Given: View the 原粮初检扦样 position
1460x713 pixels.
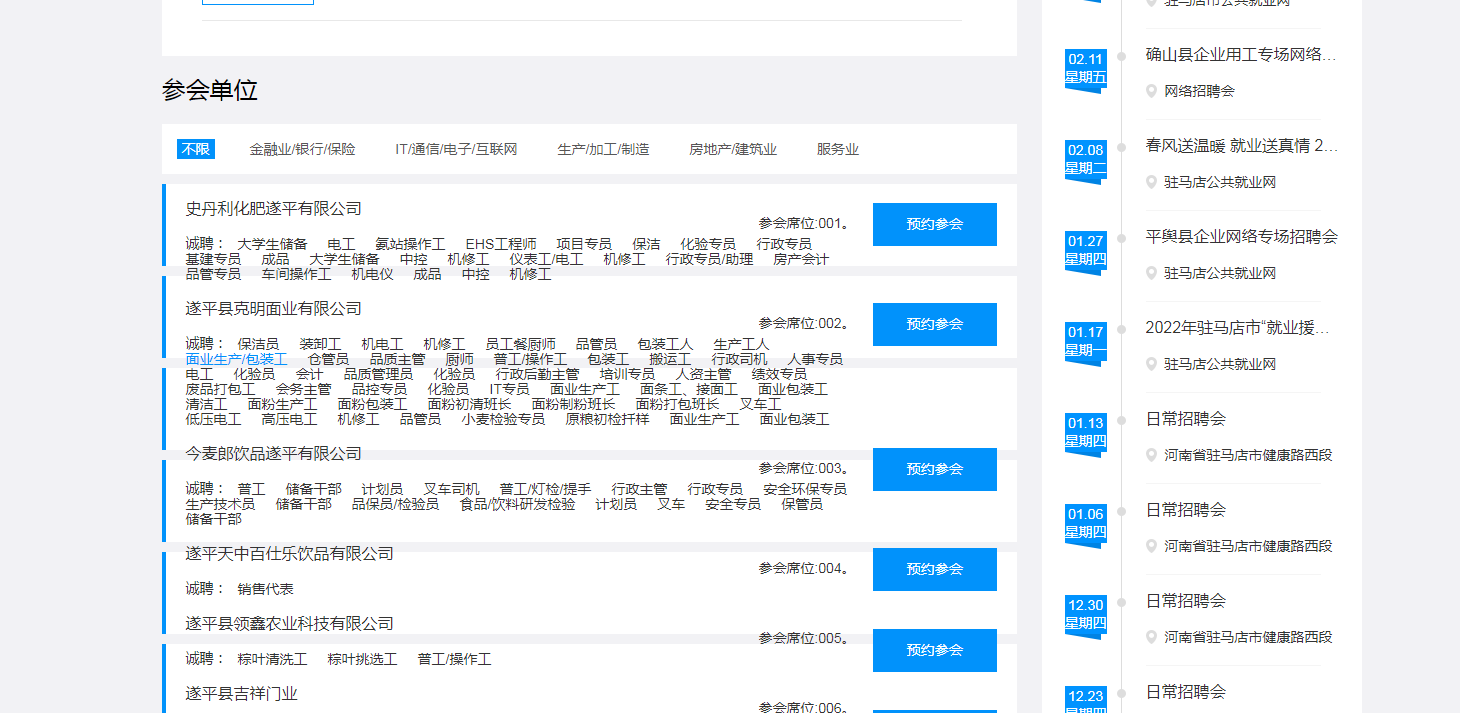Looking at the screenshot, I should tap(607, 419).
